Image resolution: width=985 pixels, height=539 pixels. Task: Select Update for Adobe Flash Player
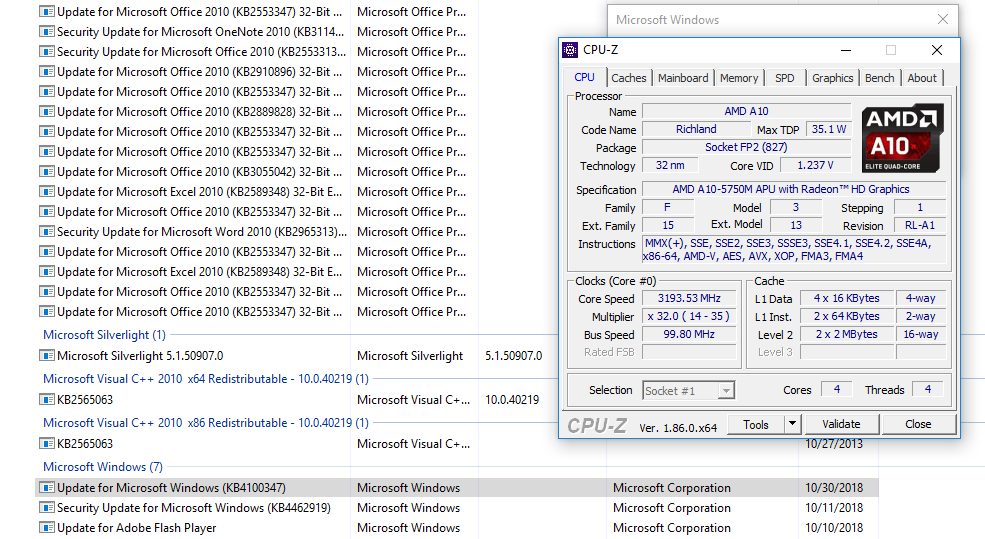click(x=136, y=528)
